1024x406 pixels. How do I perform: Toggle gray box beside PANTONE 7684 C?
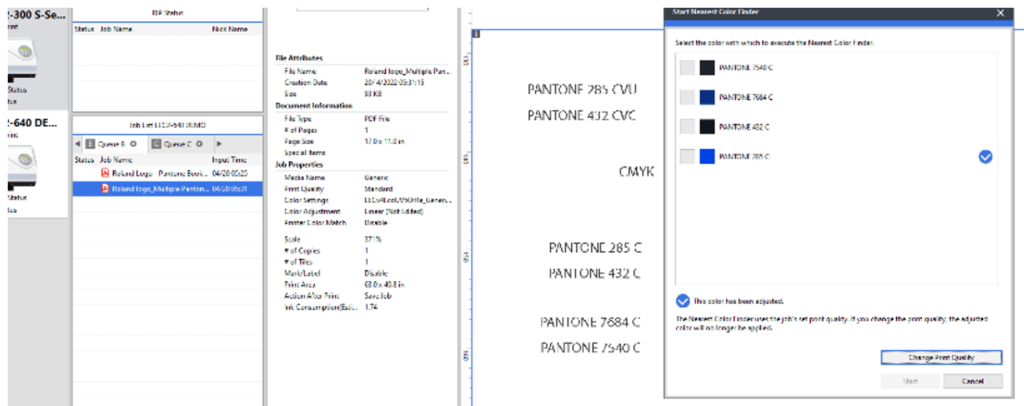pos(686,97)
